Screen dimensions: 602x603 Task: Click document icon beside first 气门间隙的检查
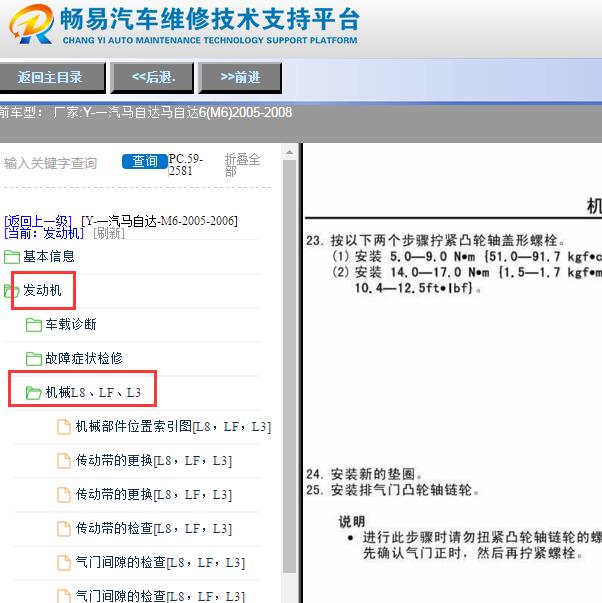coord(64,563)
